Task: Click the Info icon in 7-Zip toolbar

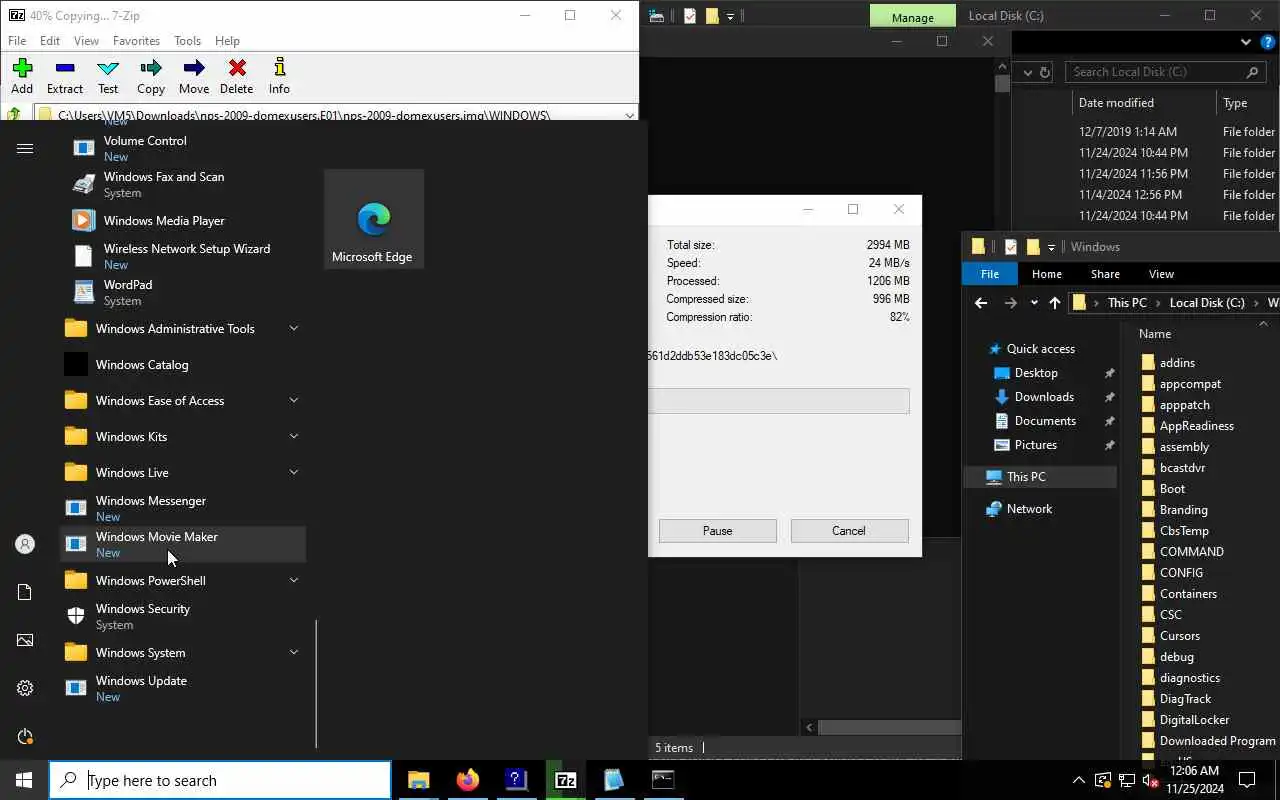Action: click(279, 68)
